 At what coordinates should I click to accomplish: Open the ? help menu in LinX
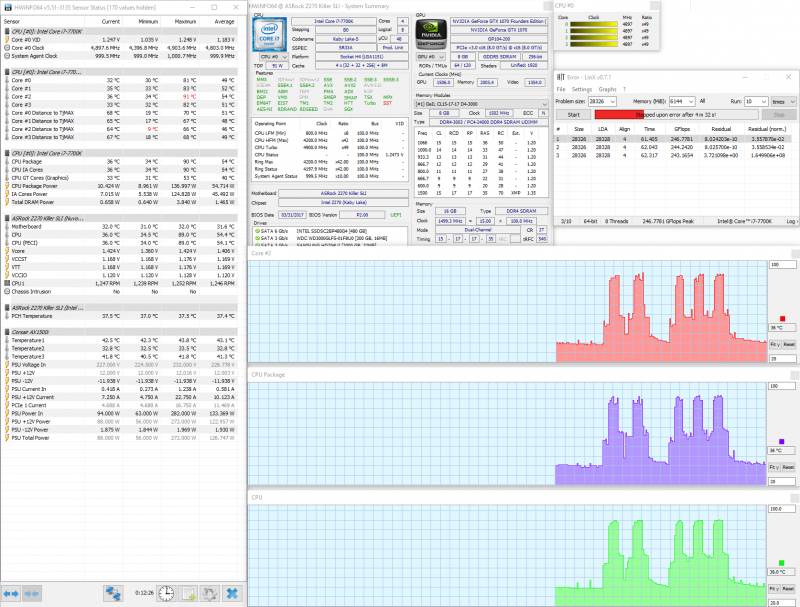click(x=624, y=89)
